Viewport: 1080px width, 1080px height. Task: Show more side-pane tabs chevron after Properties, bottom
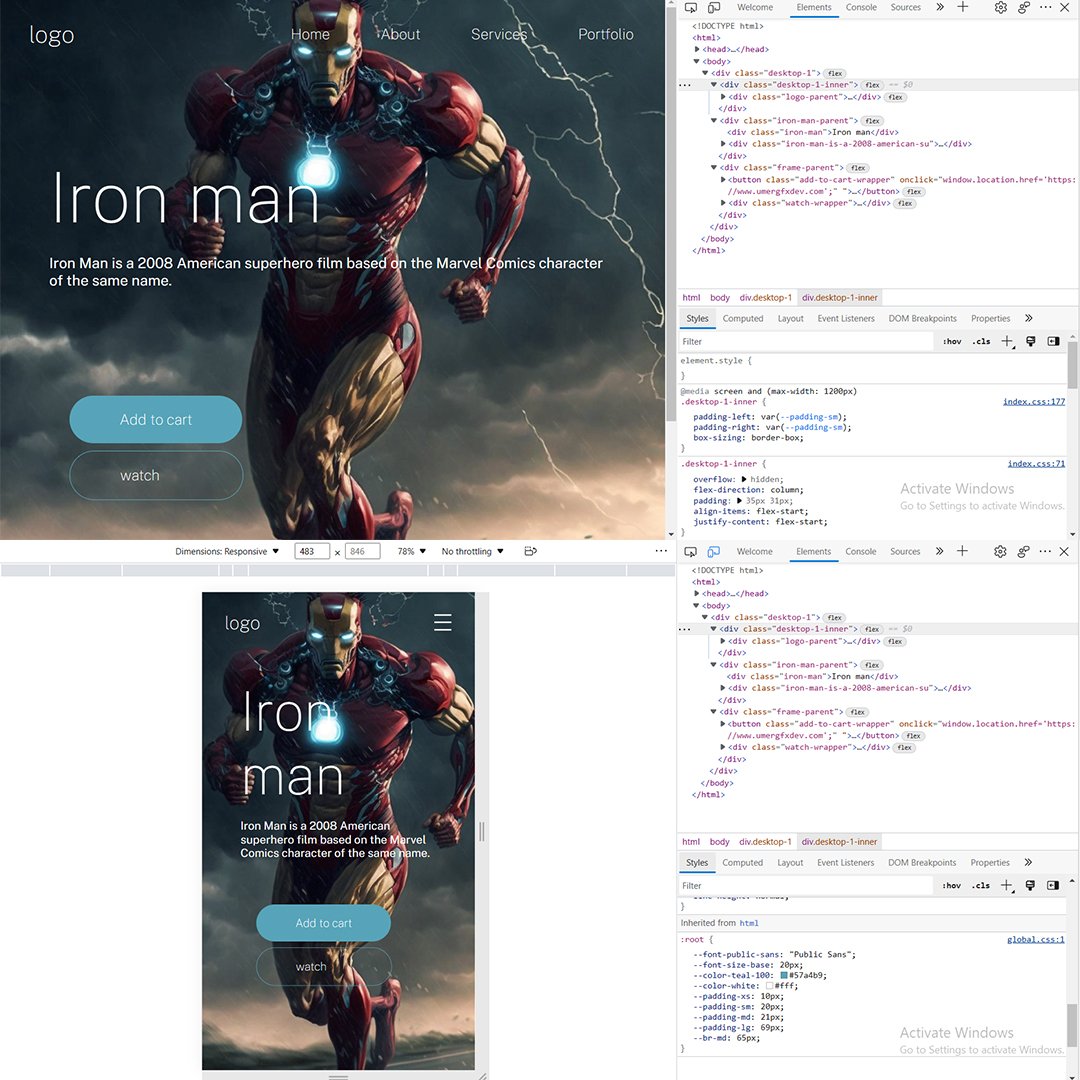(x=1028, y=862)
